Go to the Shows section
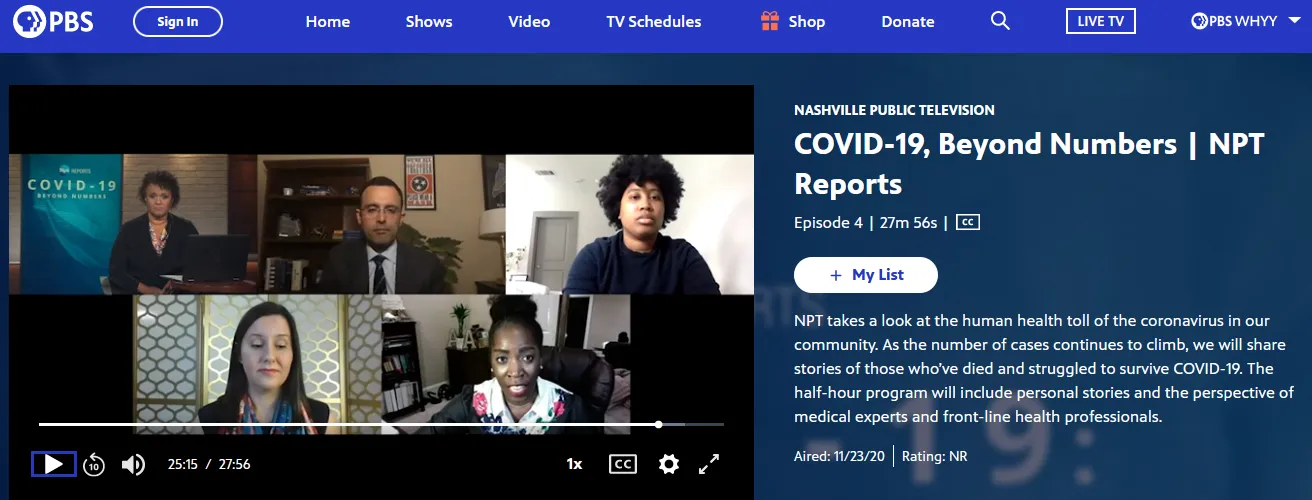1312x500 pixels. pyautogui.click(x=429, y=21)
